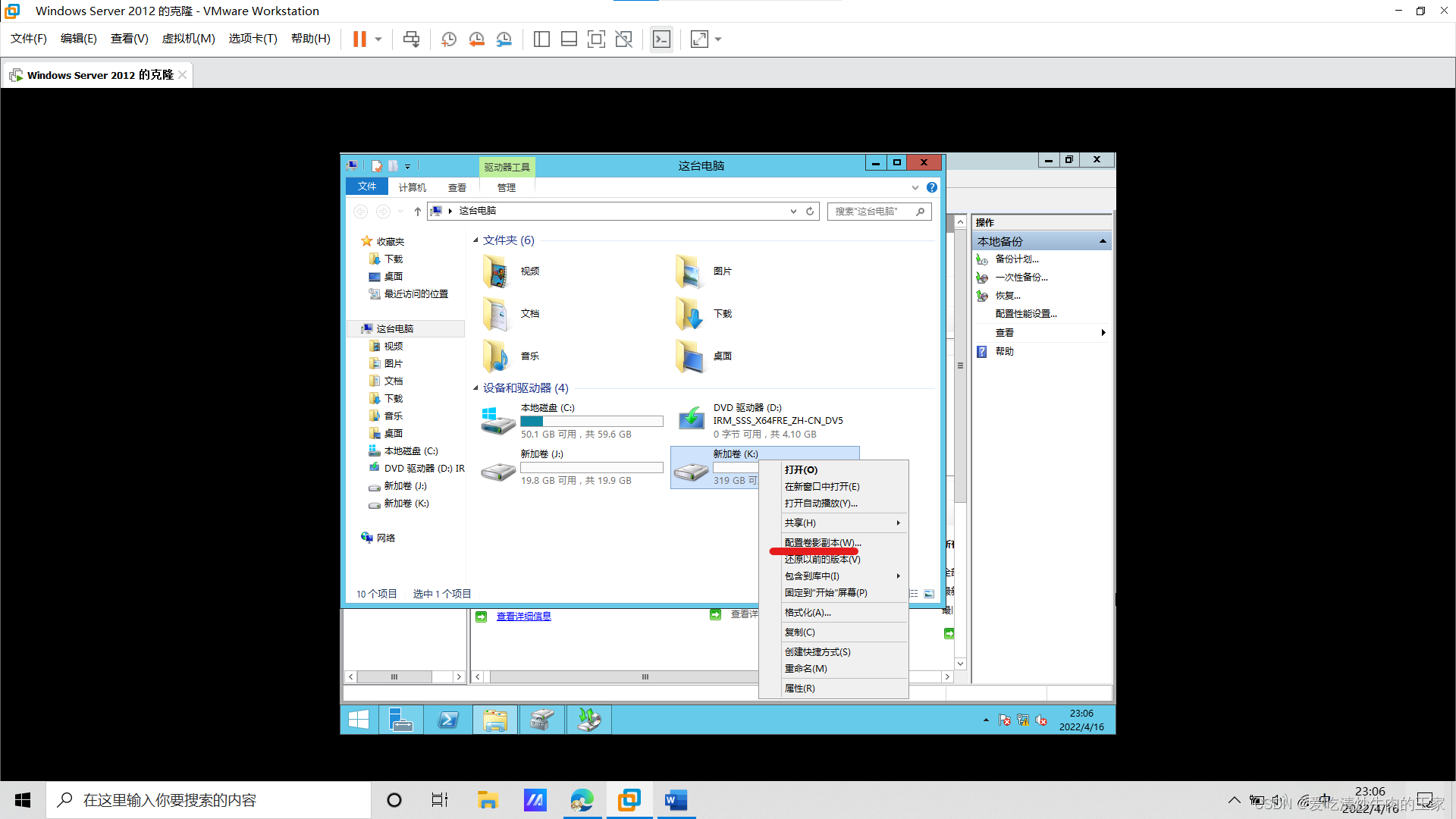
Task: Pause the virtual machine in VMware toolbar
Action: pos(359,39)
